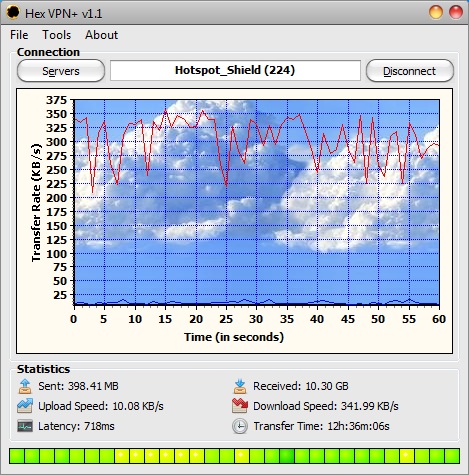Click the Transfer Time clock icon
Screen dimensions: 469x475
tap(240, 426)
